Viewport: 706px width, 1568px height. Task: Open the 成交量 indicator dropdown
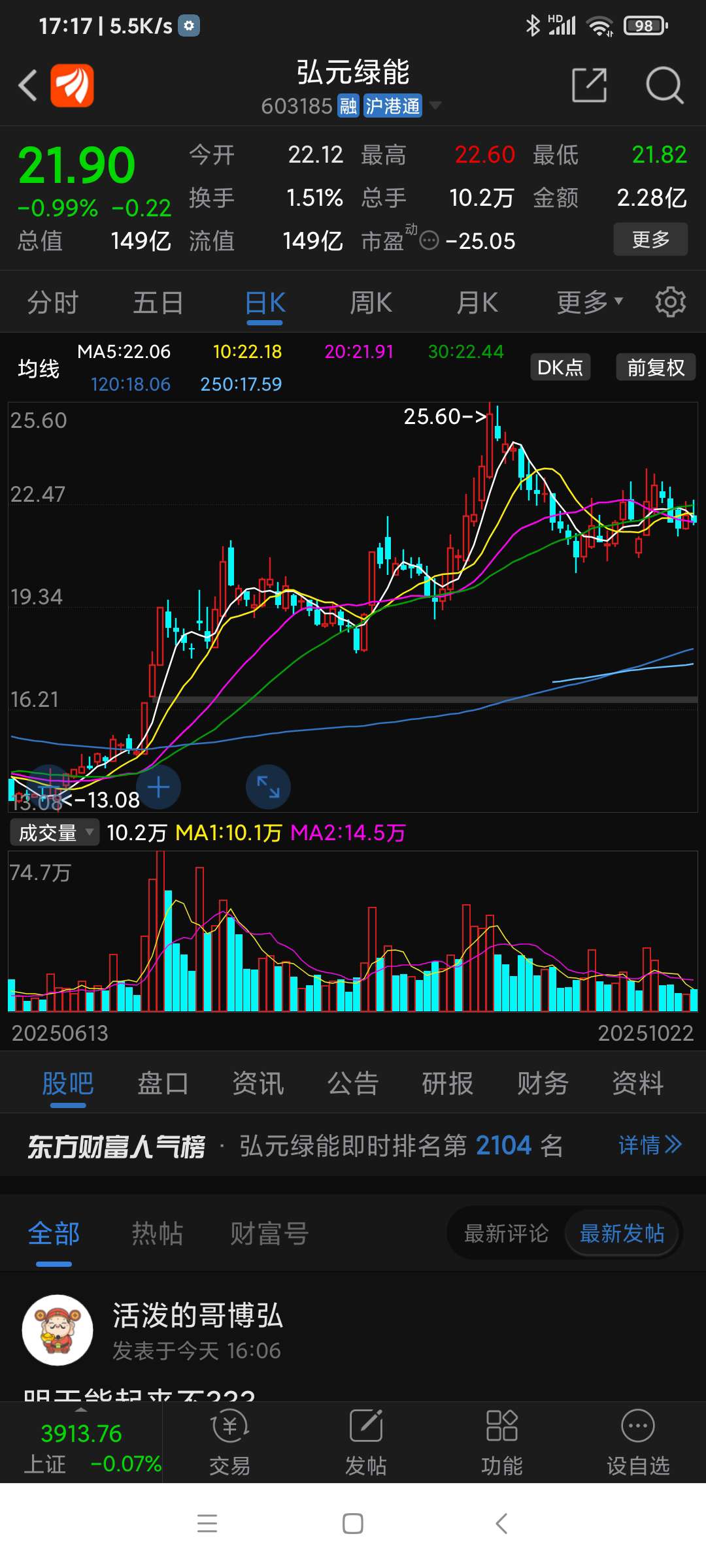coord(55,832)
